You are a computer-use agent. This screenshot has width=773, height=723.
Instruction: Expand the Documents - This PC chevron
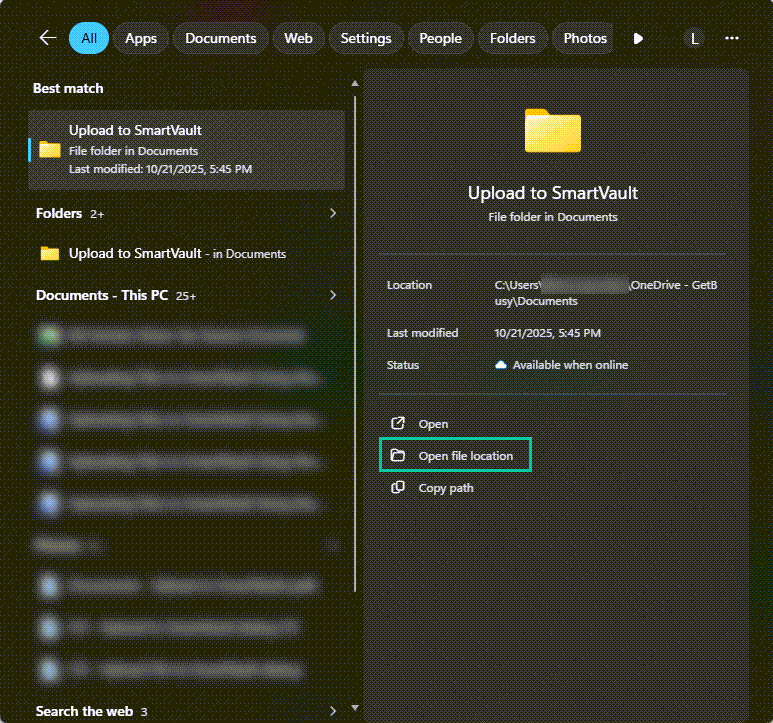(333, 295)
